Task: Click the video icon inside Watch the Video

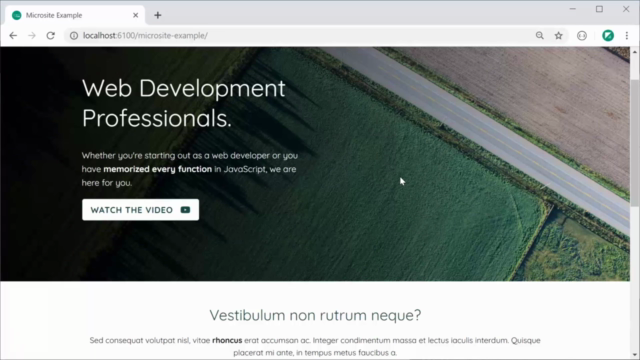Action: point(185,210)
